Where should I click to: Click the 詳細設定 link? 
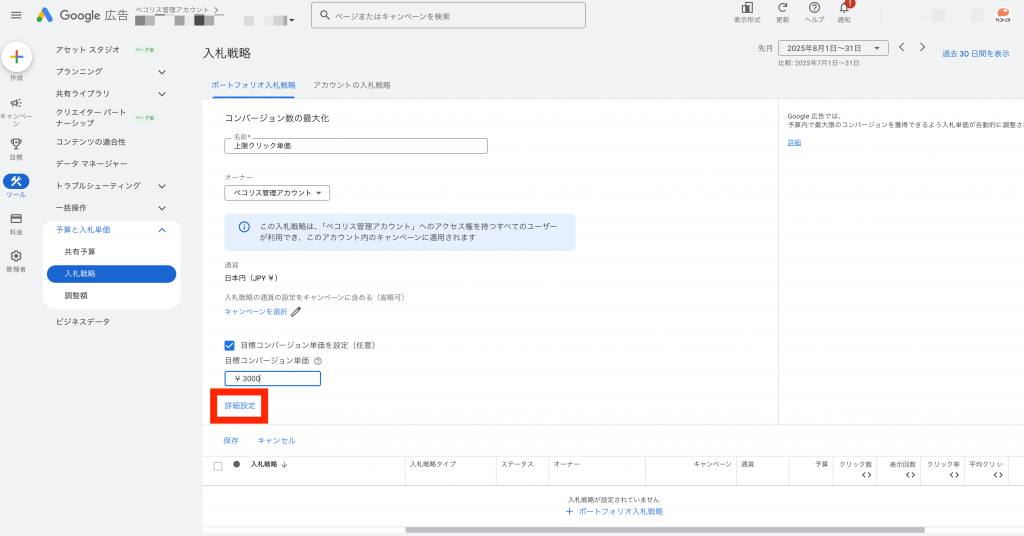pos(240,406)
